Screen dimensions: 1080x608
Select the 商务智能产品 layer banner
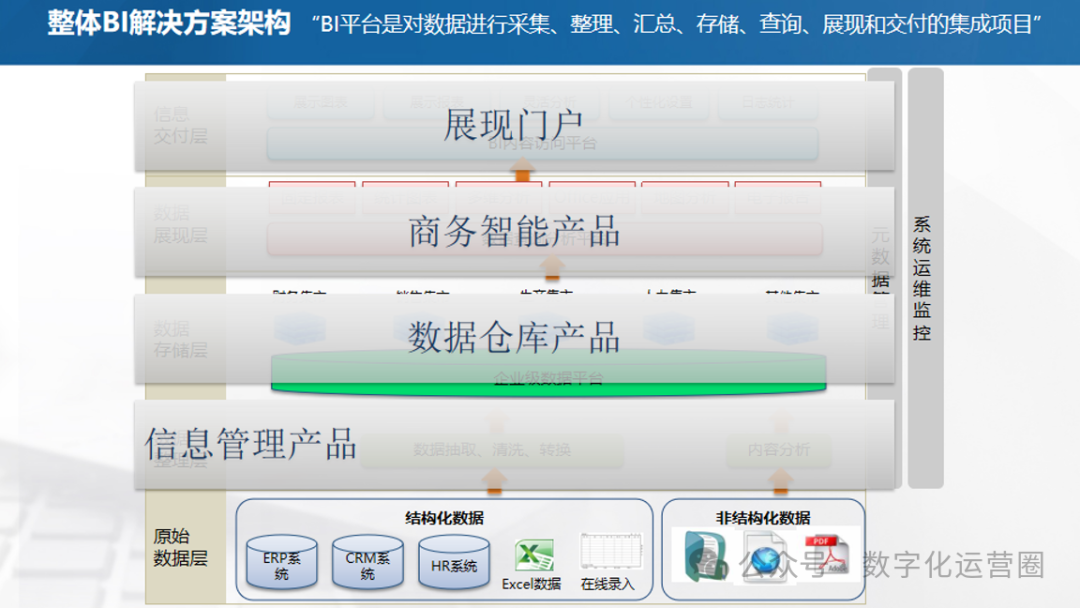point(514,232)
